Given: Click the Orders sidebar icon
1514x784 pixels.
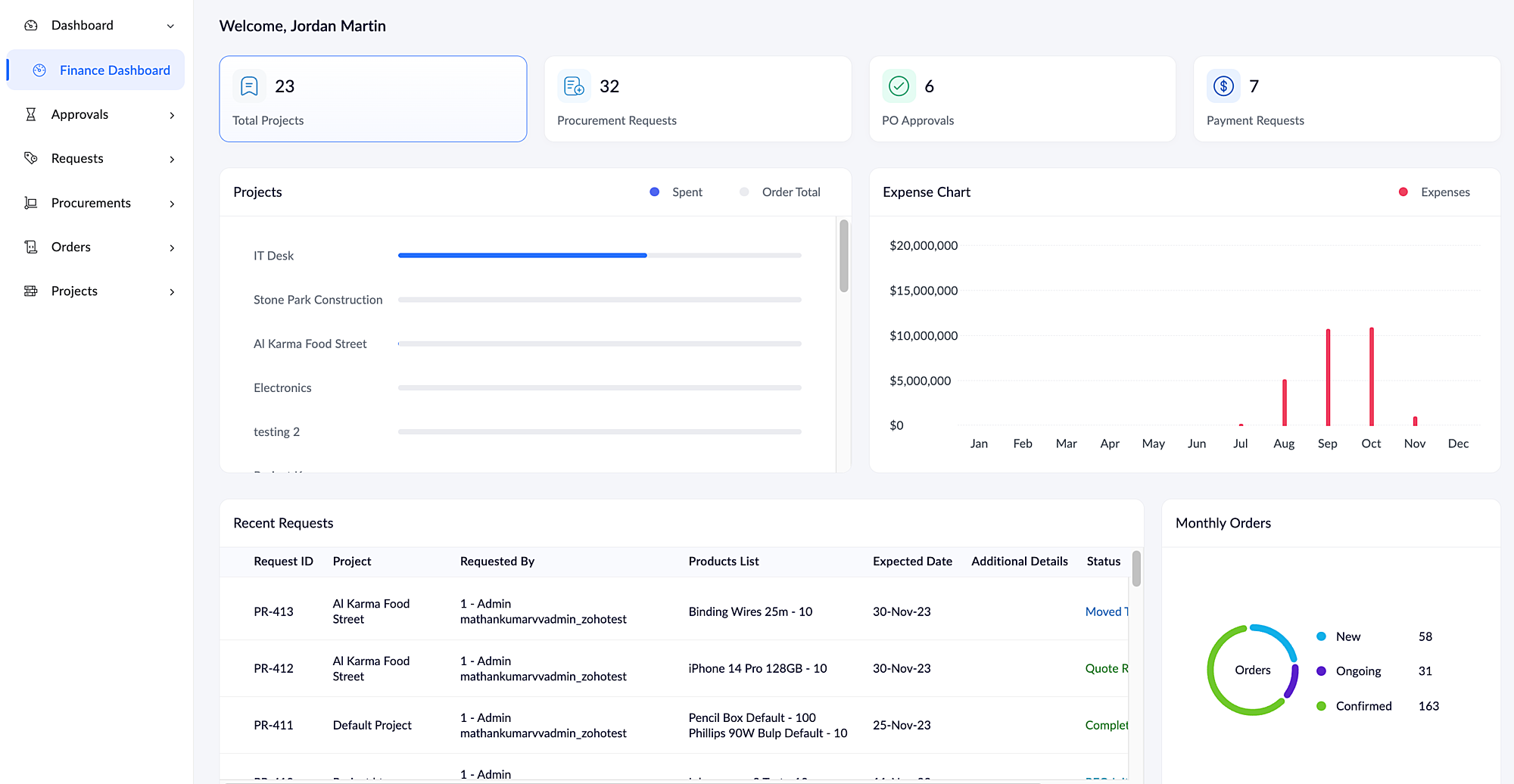Looking at the screenshot, I should (x=31, y=247).
